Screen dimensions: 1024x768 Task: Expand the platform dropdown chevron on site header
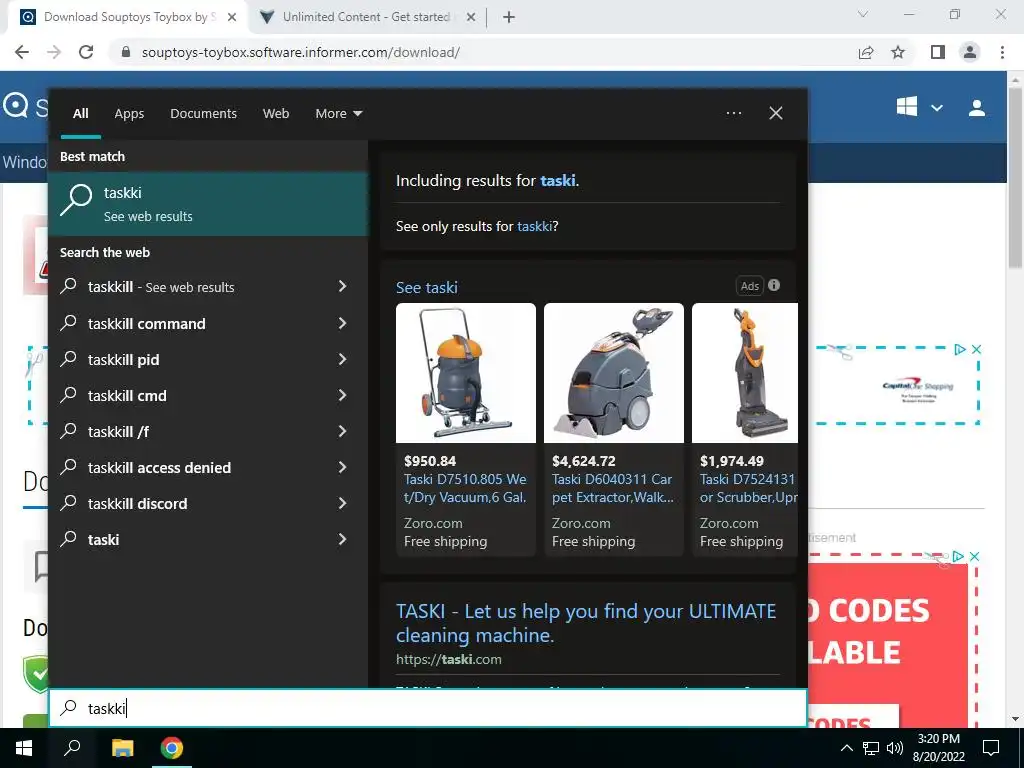(936, 108)
